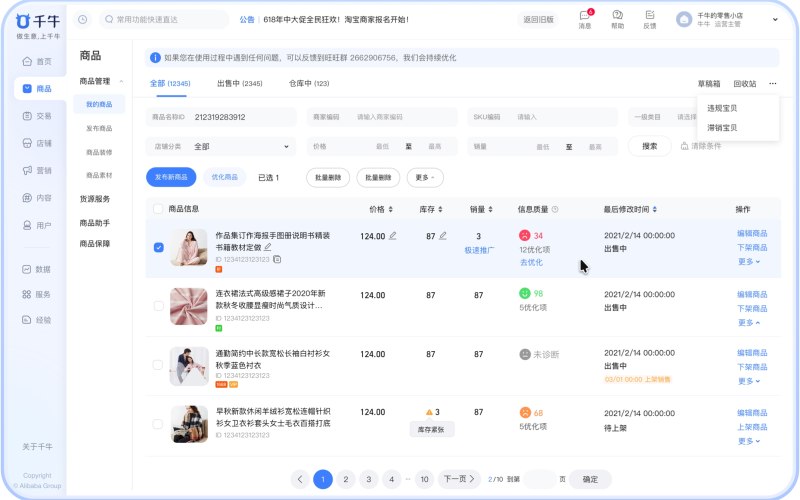
Task: Click the three-dots more icon near 回收站
Action: click(x=772, y=84)
